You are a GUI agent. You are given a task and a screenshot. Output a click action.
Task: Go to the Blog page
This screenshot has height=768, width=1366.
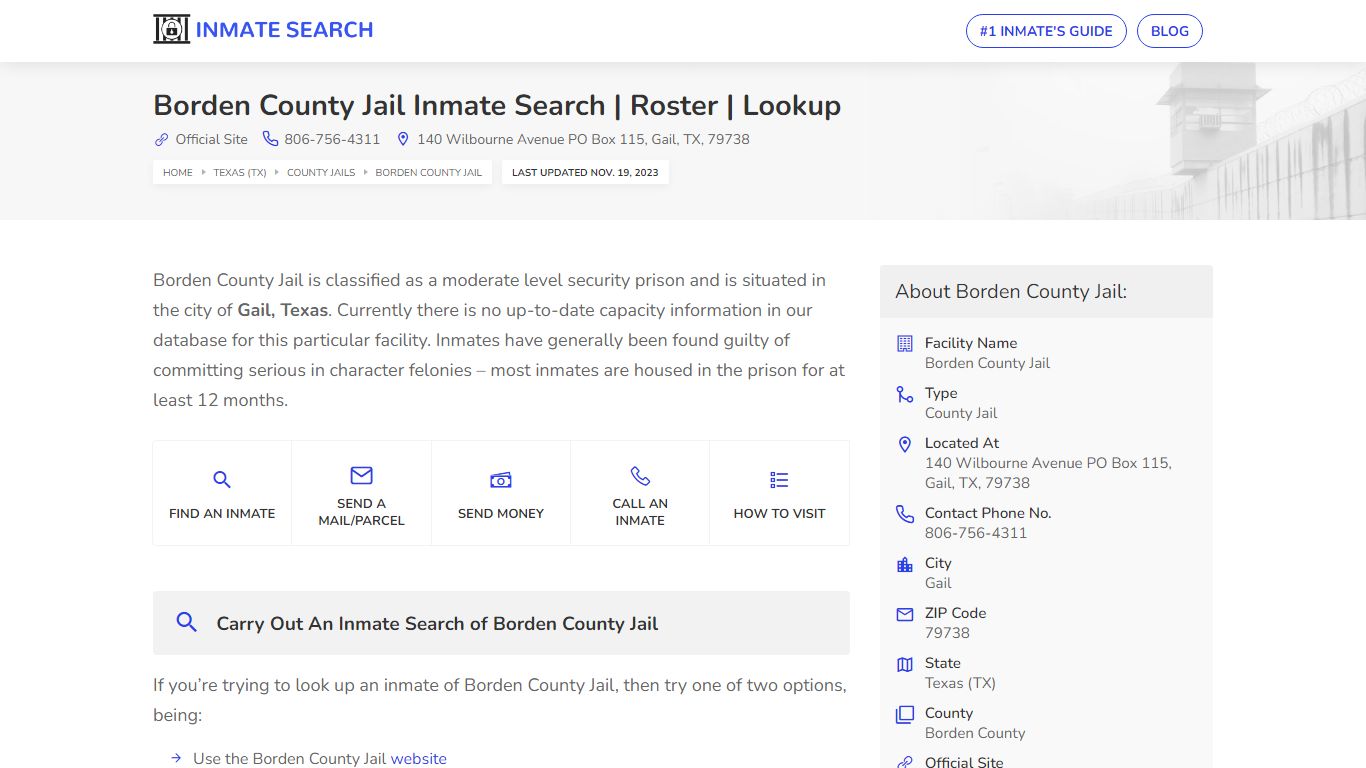click(x=1170, y=31)
